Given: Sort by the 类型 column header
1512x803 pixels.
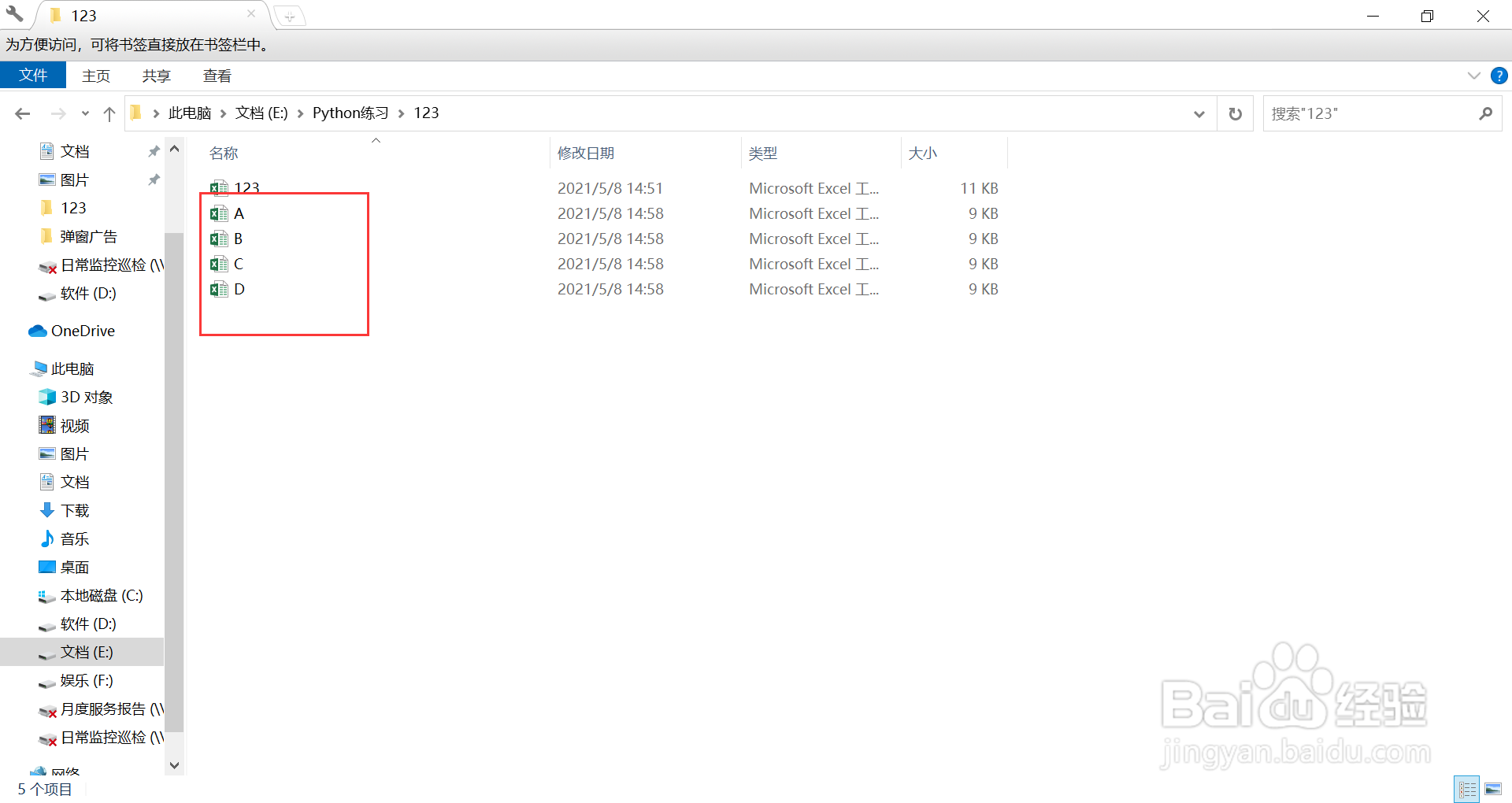Looking at the screenshot, I should coord(763,154).
